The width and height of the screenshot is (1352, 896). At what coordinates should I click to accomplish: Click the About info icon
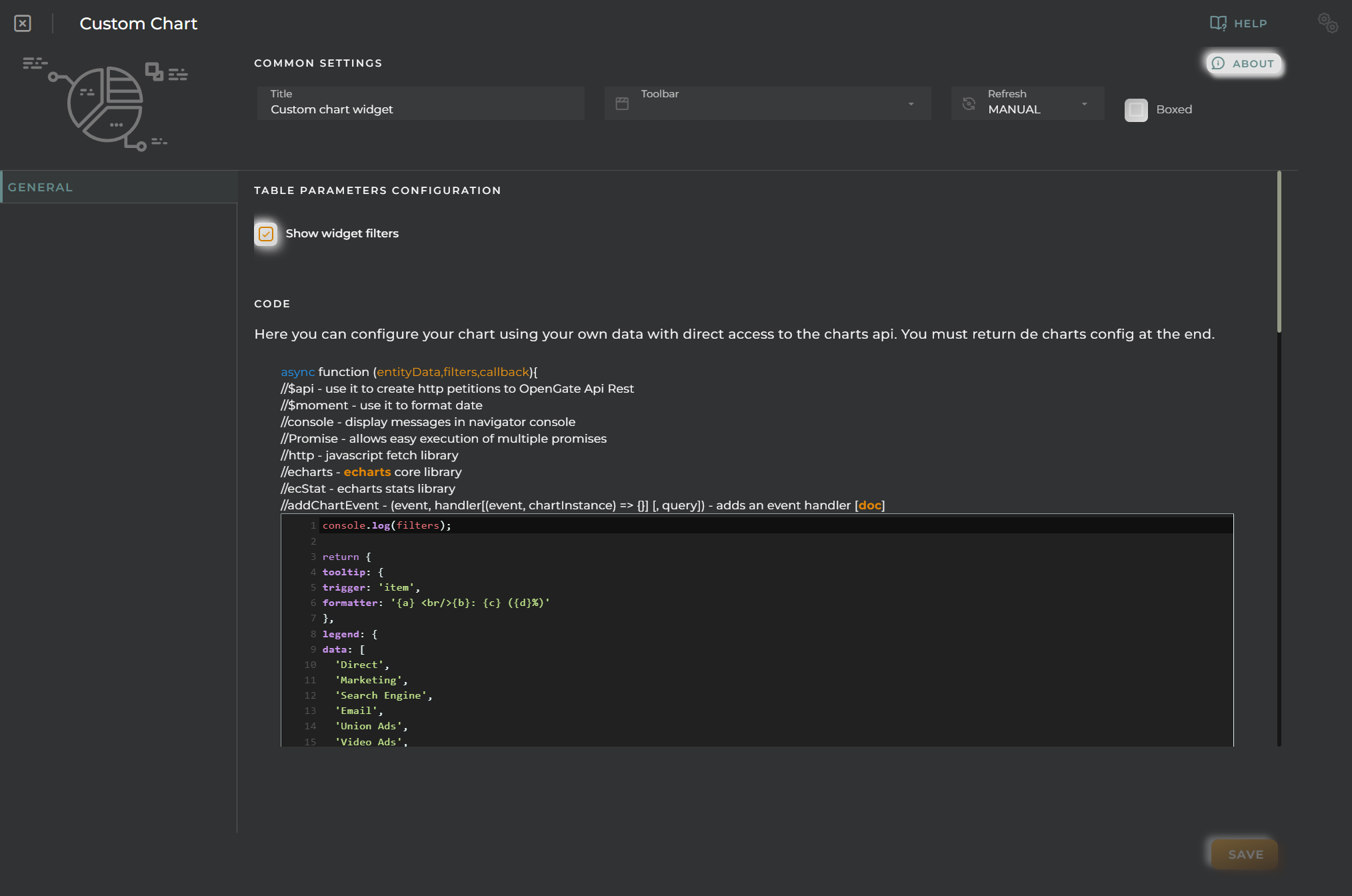pos(1218,63)
